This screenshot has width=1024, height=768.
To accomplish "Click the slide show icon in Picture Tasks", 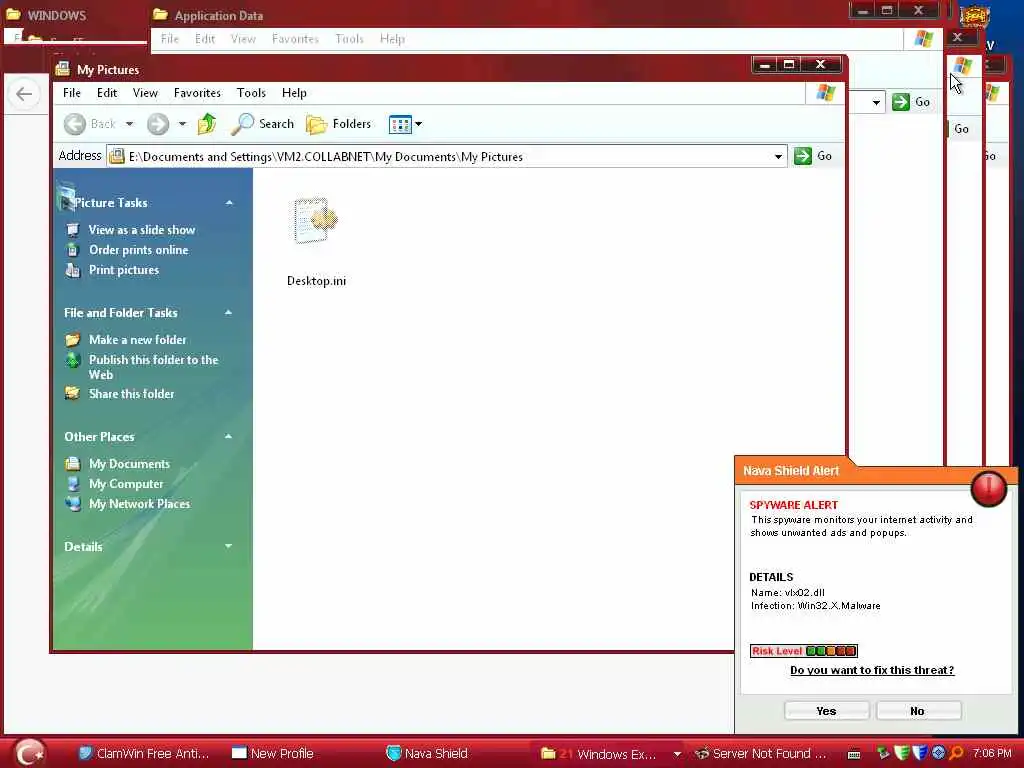I will pos(73,230).
